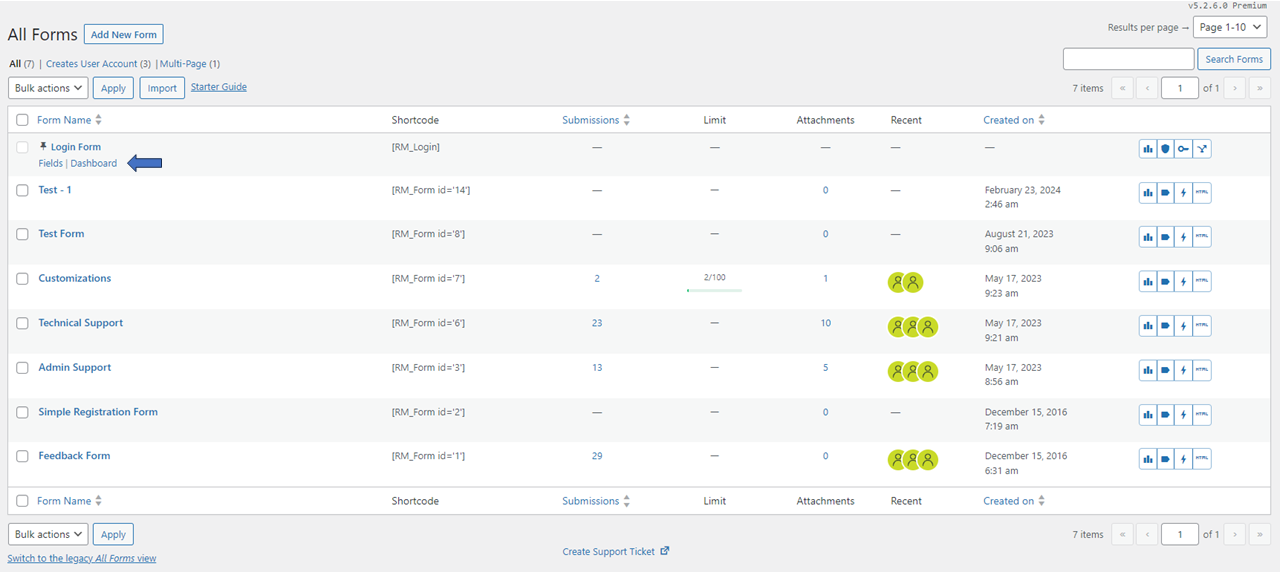
Task: Open bar chart analytics for Login Form
Action: [1147, 149]
